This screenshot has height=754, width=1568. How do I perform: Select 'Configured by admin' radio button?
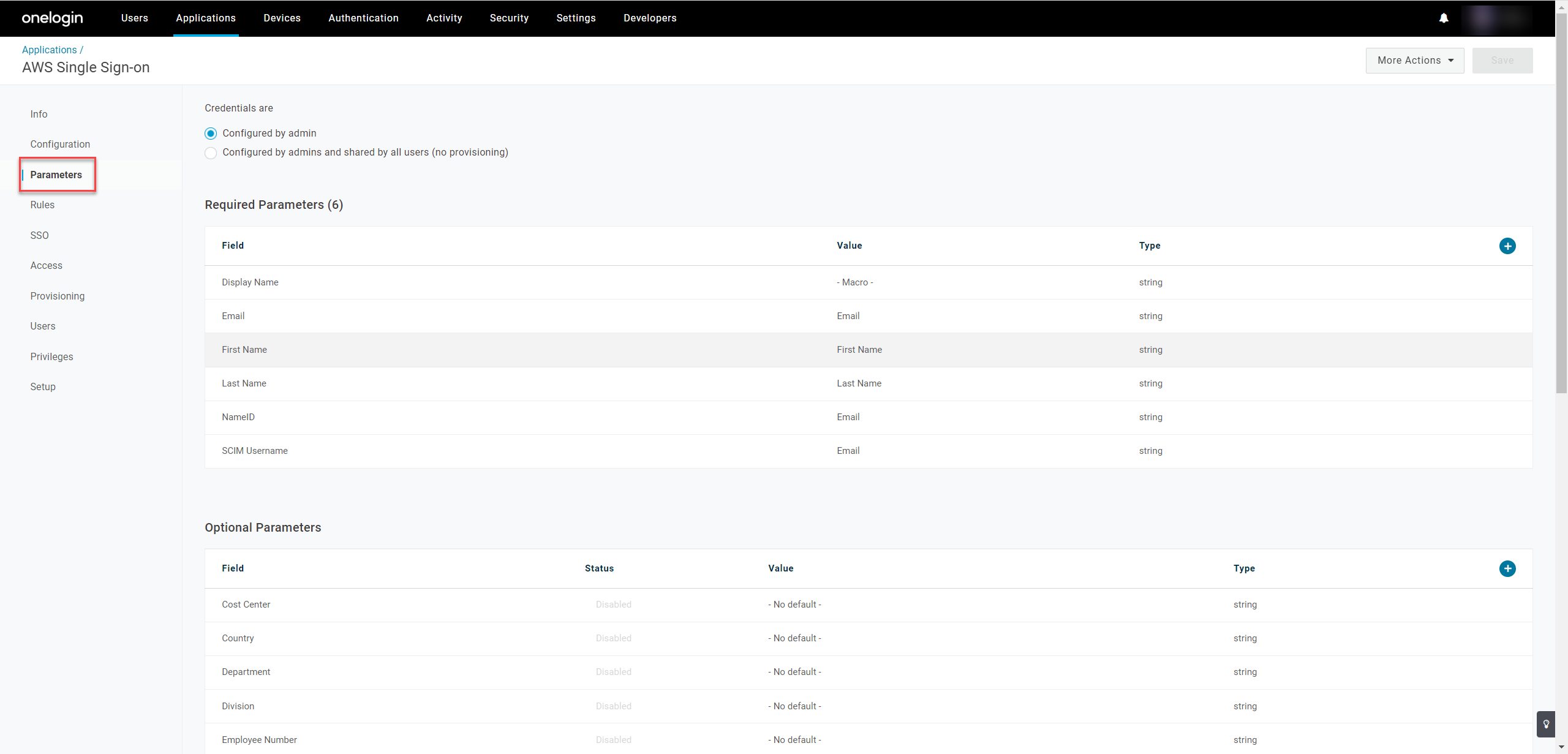click(211, 133)
